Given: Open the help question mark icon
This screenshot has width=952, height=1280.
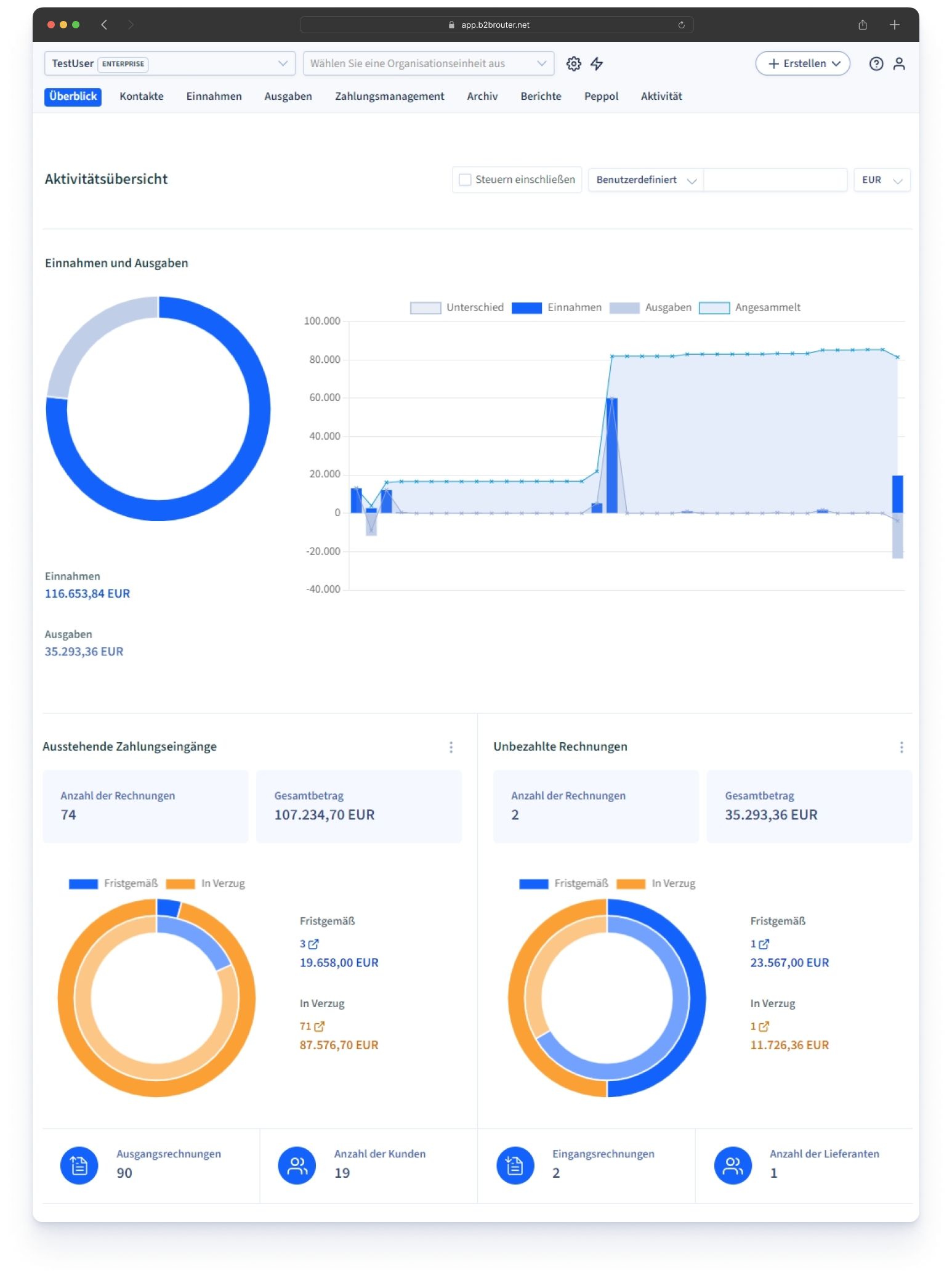Looking at the screenshot, I should tap(876, 63).
